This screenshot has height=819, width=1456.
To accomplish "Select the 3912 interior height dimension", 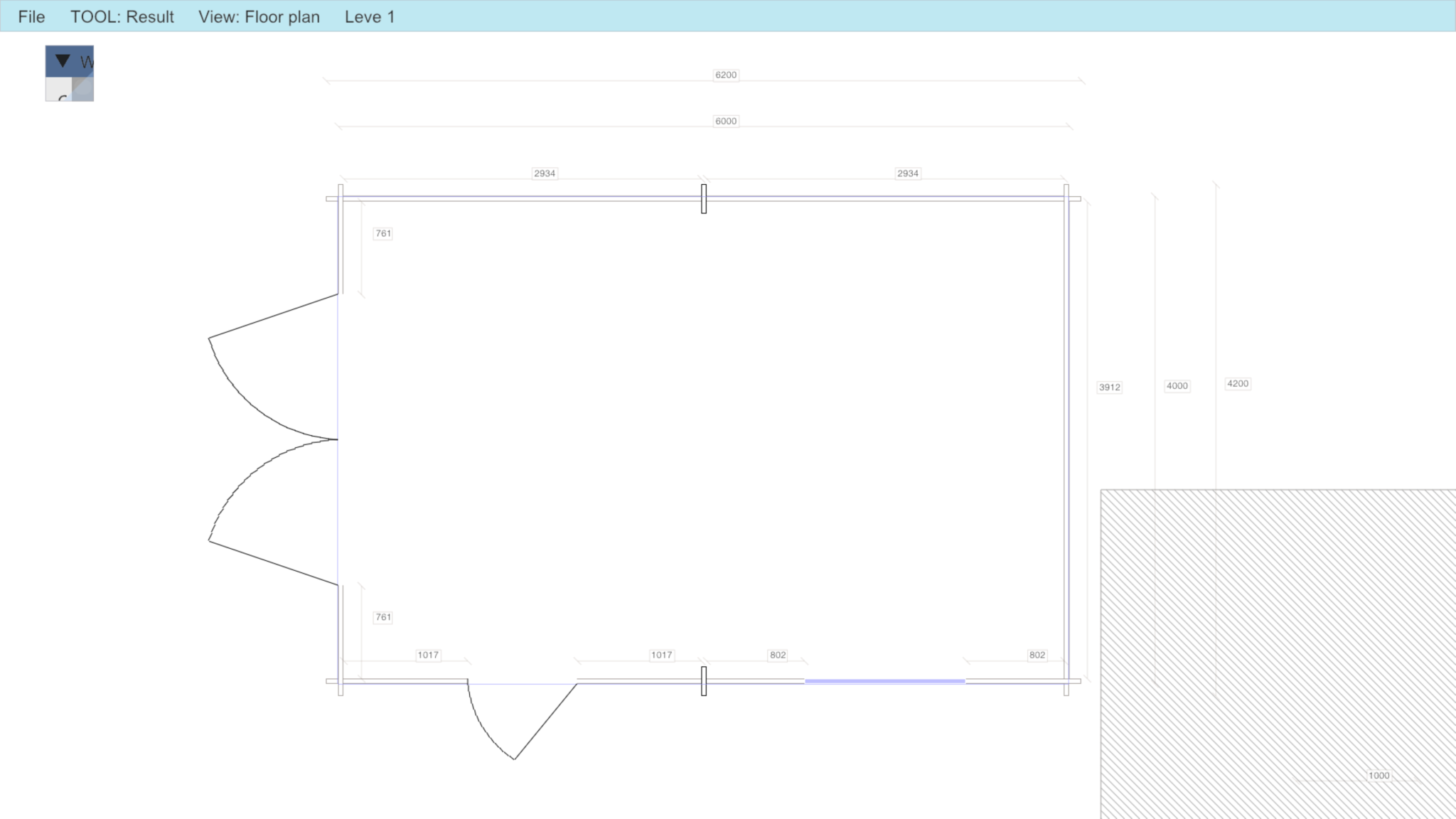I will [x=1109, y=387].
